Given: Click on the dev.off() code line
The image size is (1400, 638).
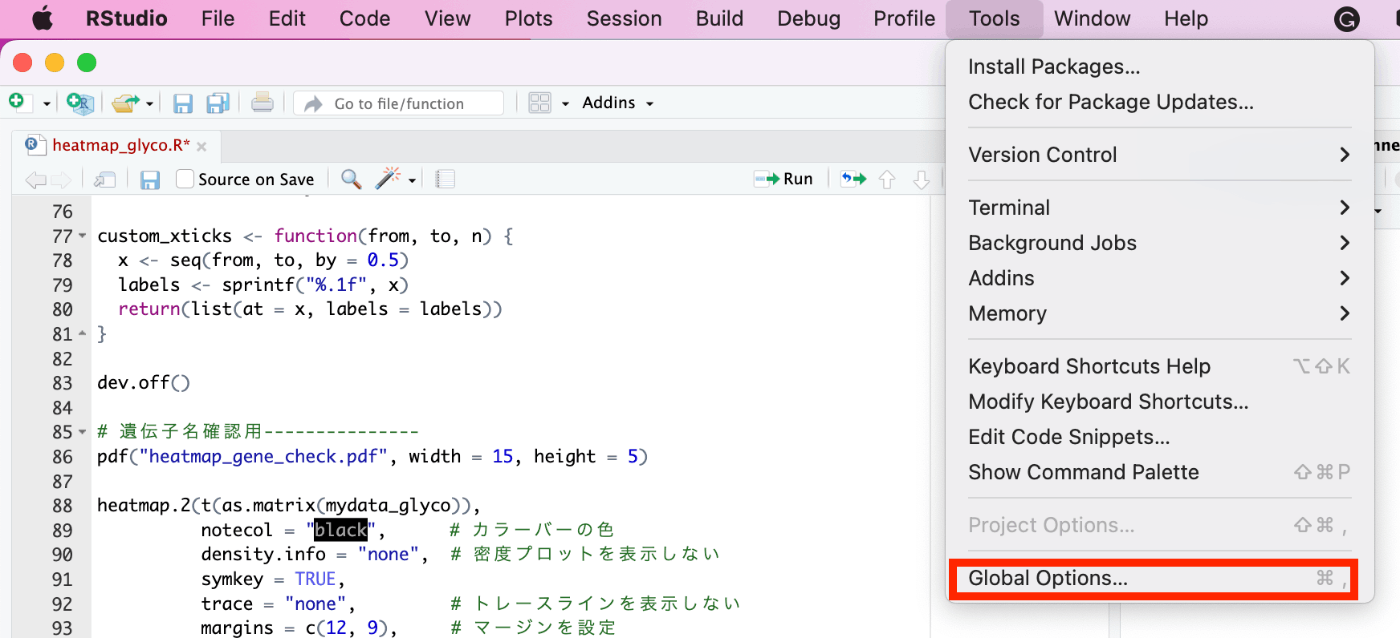Looking at the screenshot, I should (x=143, y=383).
